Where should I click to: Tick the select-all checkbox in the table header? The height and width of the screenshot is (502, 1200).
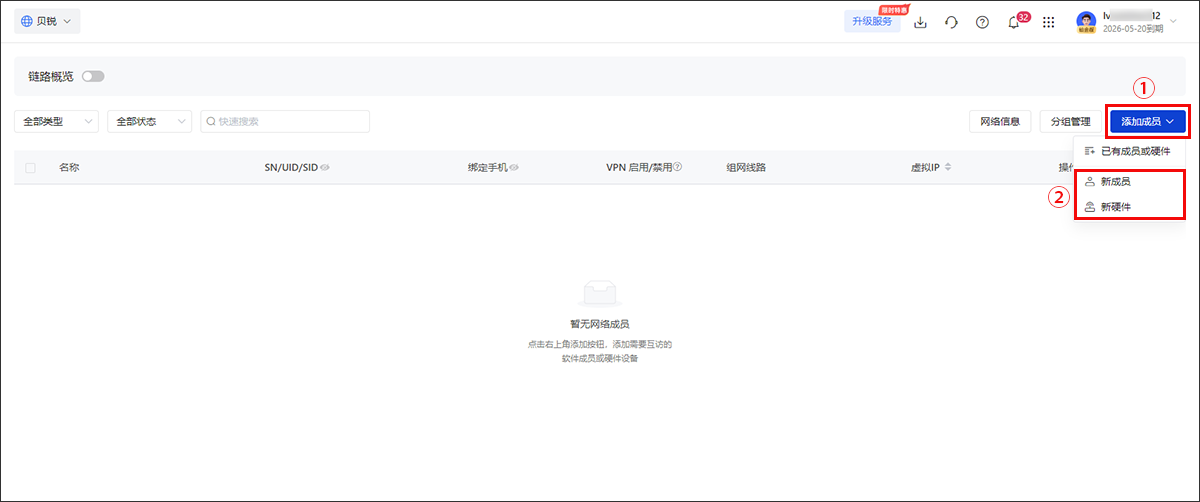pyautogui.click(x=30, y=167)
